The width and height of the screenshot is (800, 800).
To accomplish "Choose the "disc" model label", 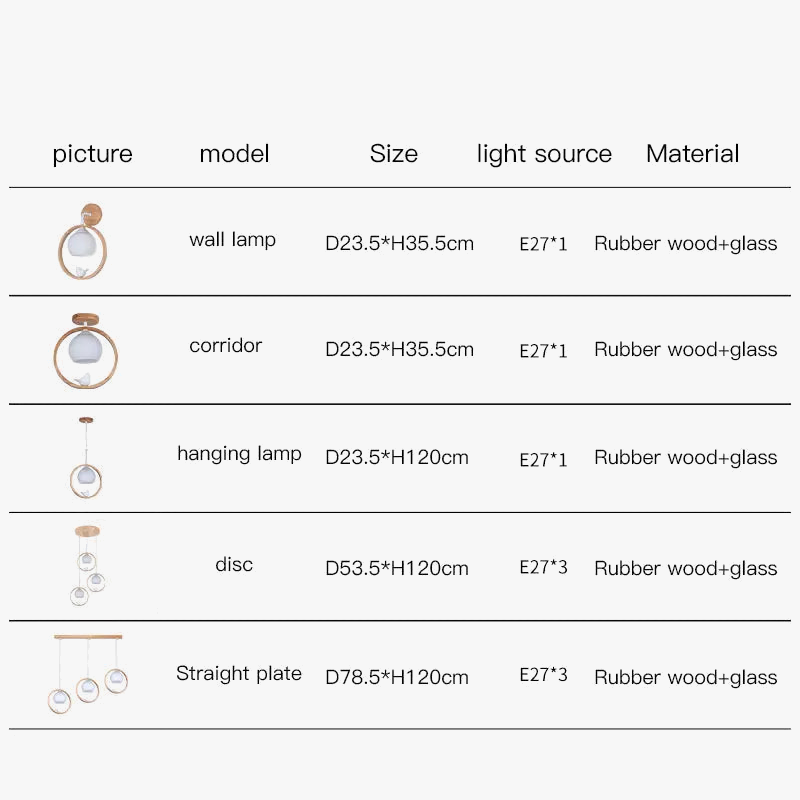I will coord(234,564).
